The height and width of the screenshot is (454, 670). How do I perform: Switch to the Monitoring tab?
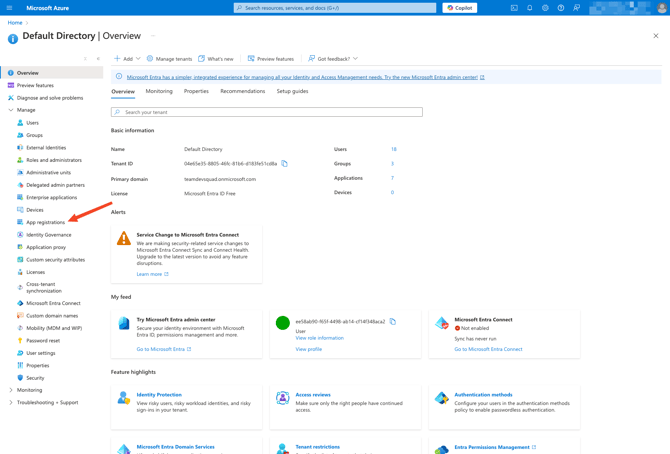click(x=159, y=91)
